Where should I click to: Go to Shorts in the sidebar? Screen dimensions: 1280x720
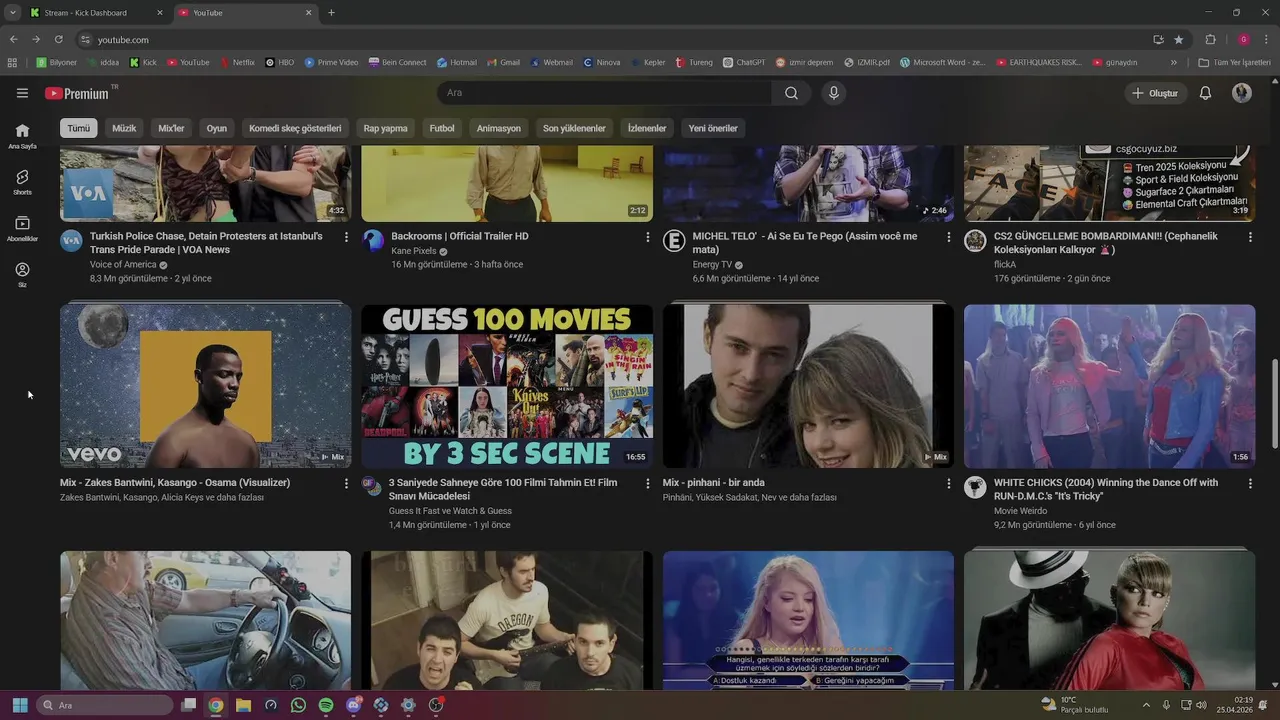[x=22, y=182]
